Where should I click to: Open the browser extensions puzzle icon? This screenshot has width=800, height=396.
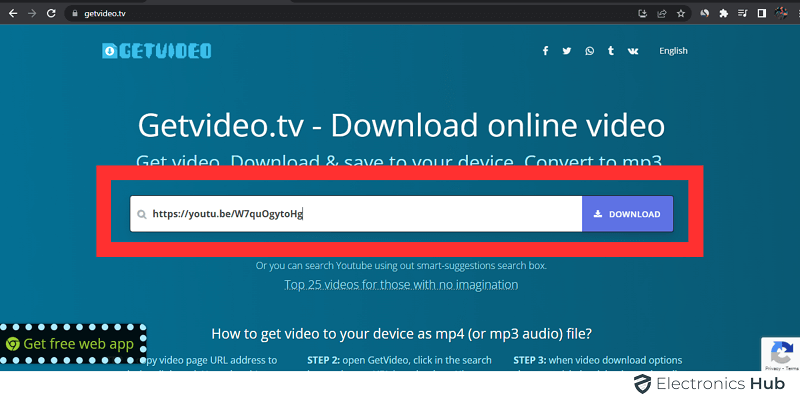(x=723, y=14)
